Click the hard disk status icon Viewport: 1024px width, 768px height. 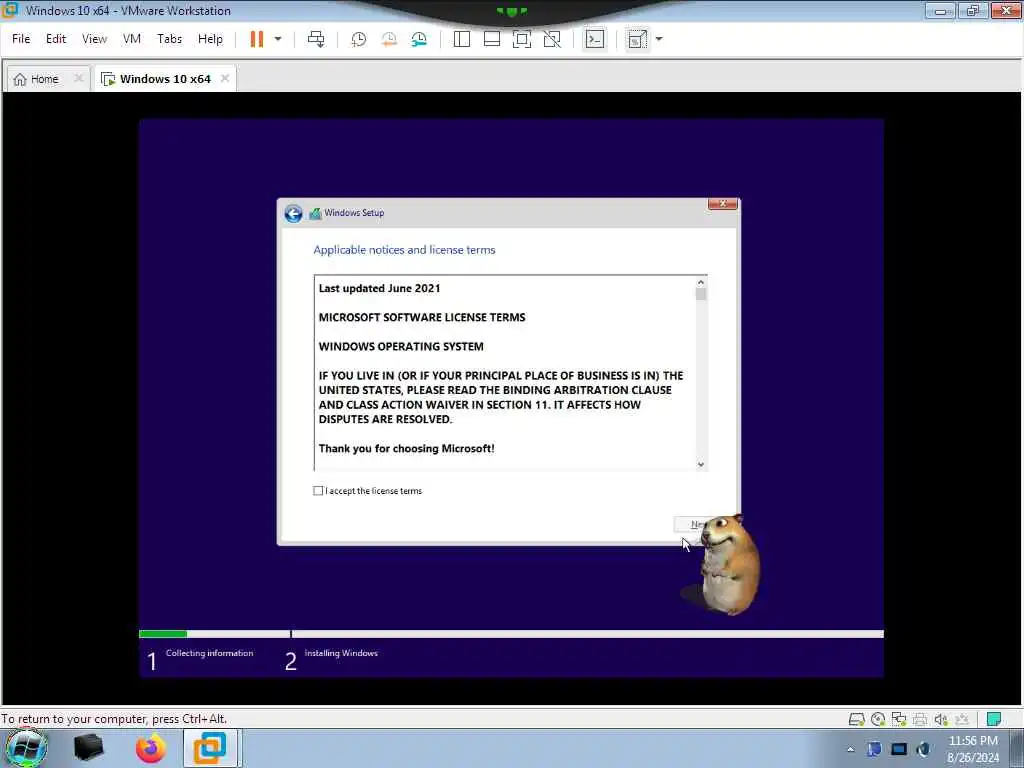pyautogui.click(x=856, y=719)
